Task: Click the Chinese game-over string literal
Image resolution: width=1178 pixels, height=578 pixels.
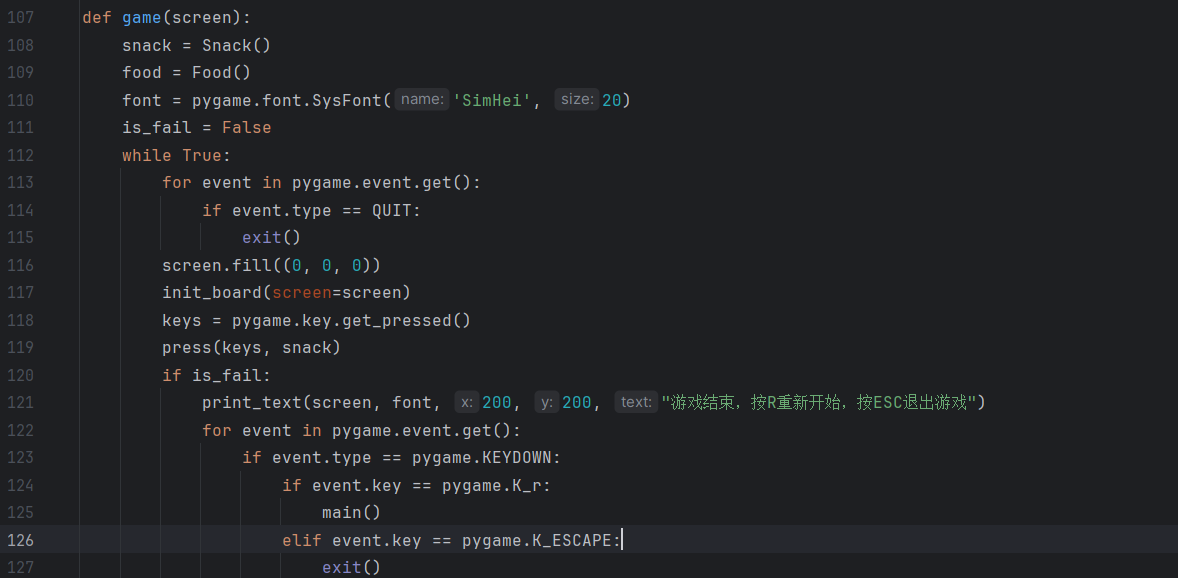Action: [819, 403]
